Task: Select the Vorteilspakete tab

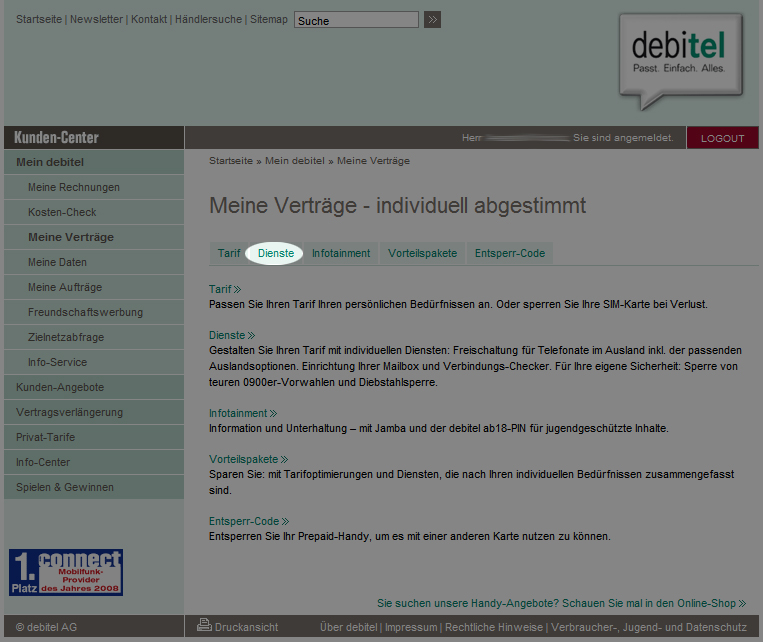Action: pyautogui.click(x=422, y=254)
